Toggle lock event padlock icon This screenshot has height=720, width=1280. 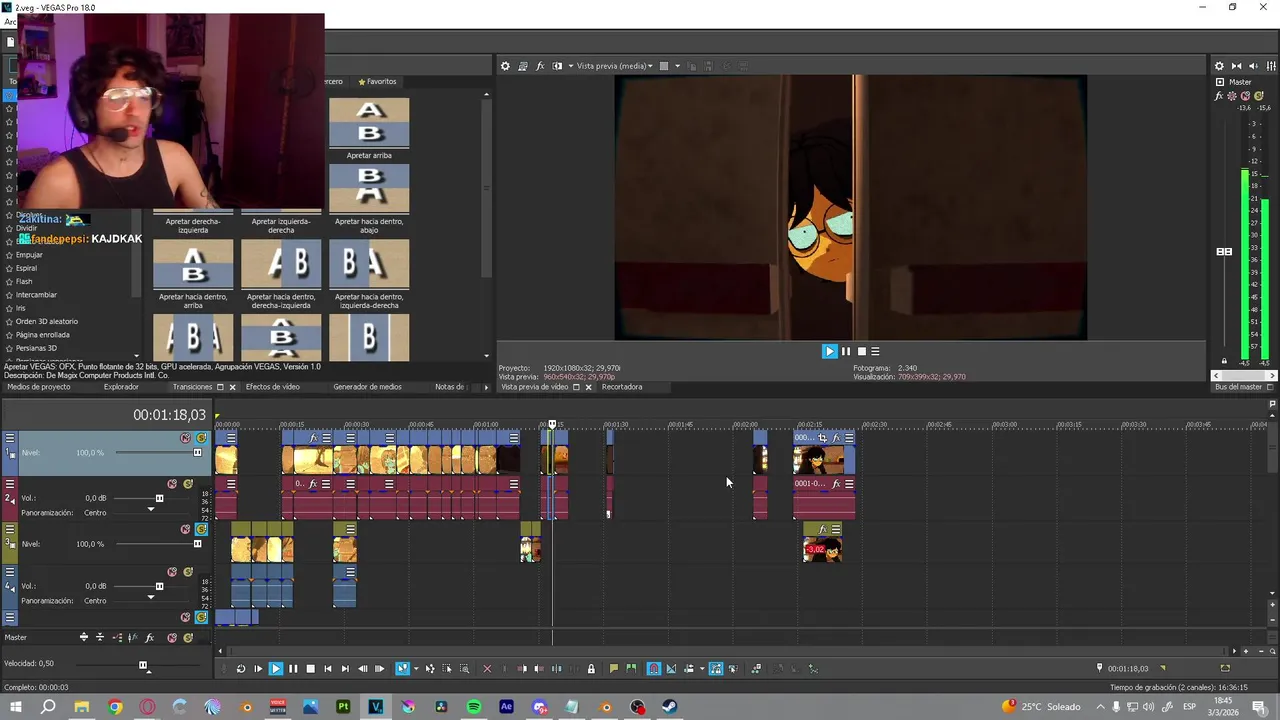click(x=591, y=669)
